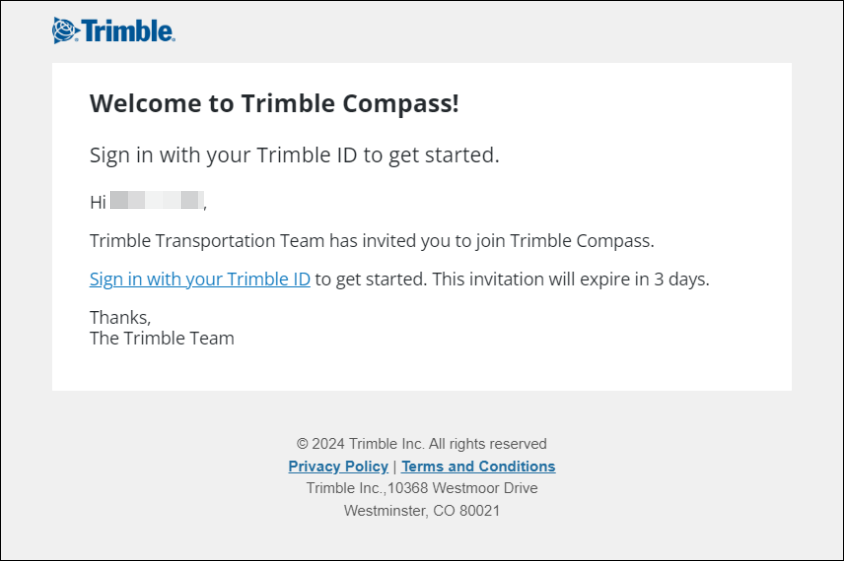Click the 'Welcome to Trimble Compass!' heading

click(274, 103)
